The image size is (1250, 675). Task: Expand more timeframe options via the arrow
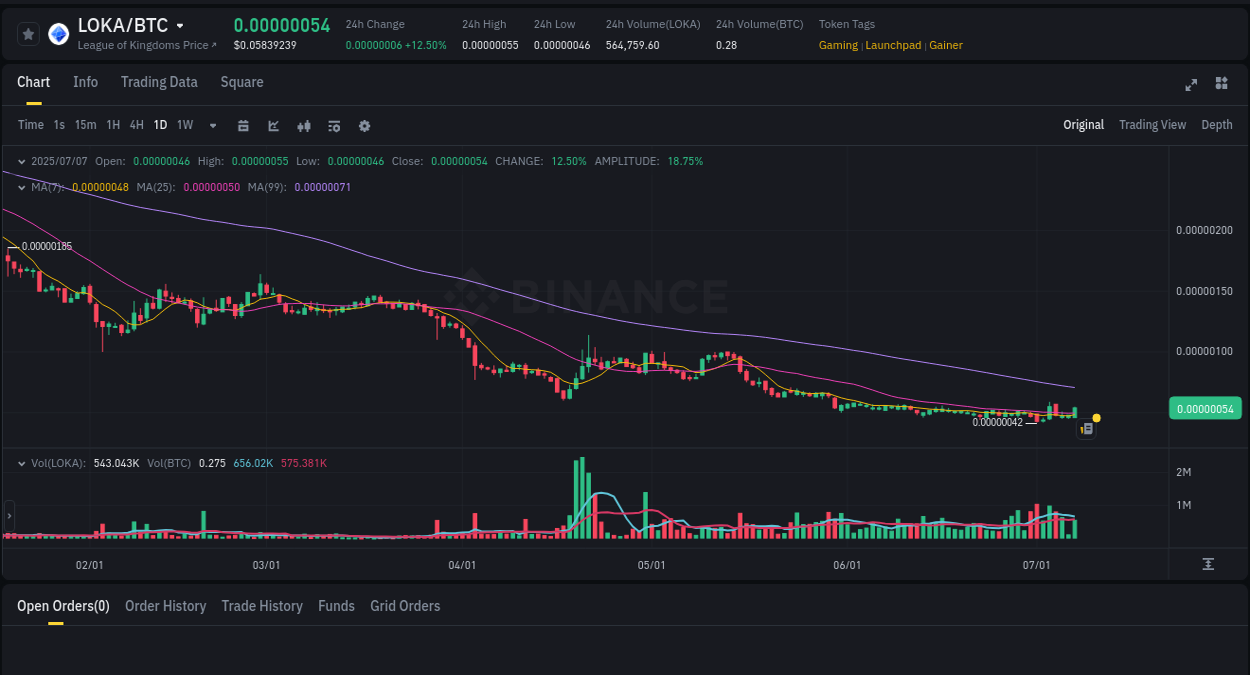coord(212,125)
